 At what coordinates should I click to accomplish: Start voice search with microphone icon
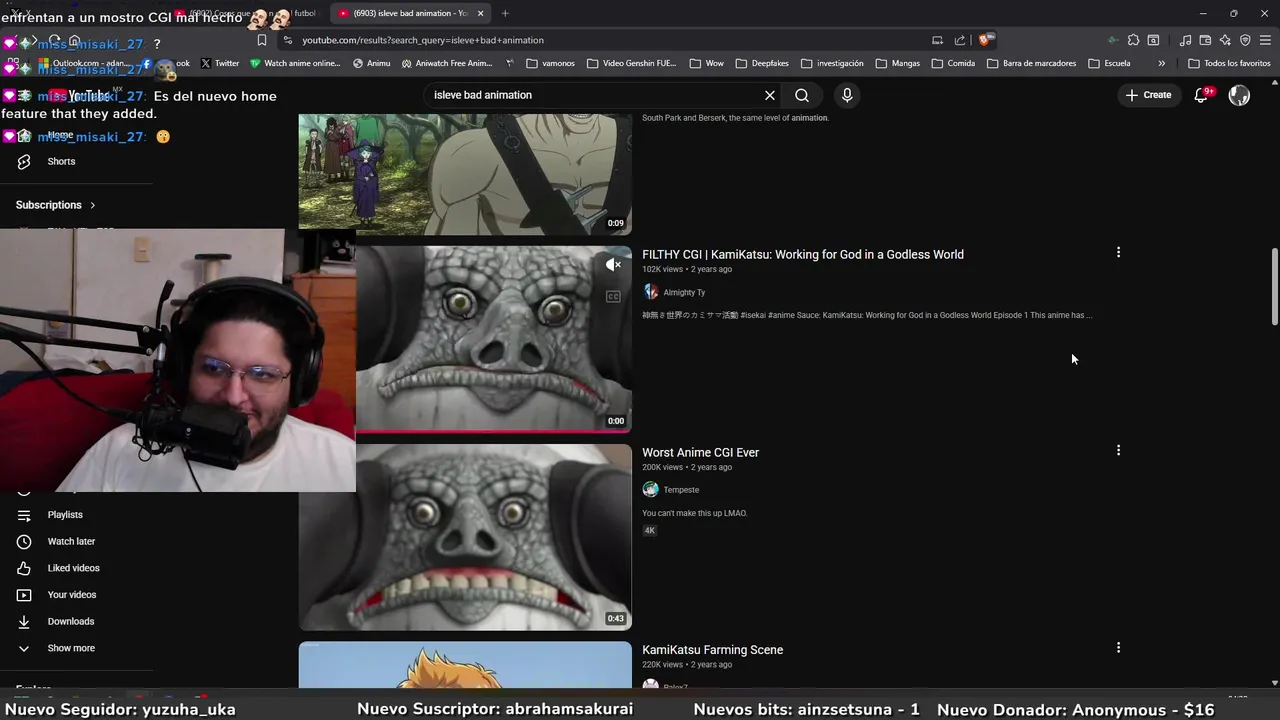click(x=847, y=95)
